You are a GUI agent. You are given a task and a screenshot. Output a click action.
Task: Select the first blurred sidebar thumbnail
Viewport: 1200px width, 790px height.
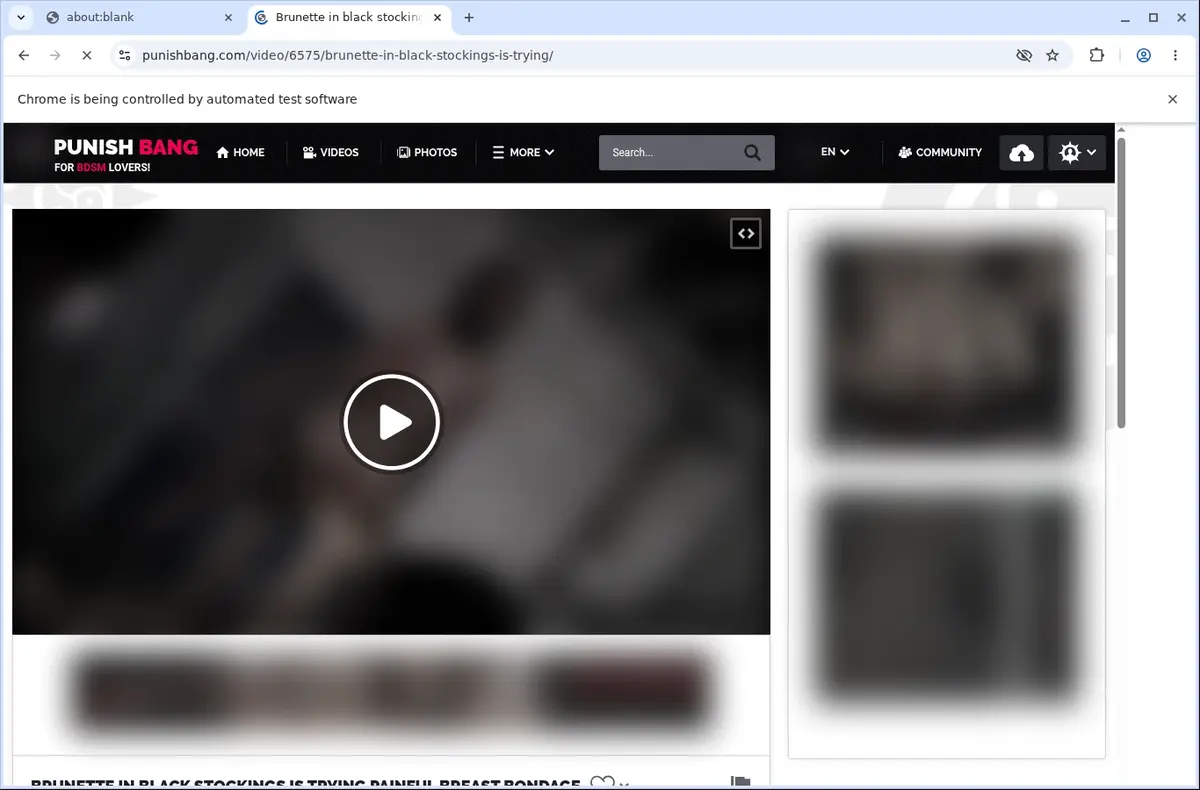pos(947,343)
